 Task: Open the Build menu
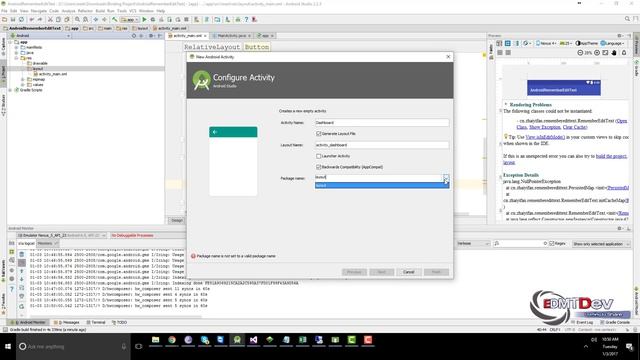[x=100, y=11]
